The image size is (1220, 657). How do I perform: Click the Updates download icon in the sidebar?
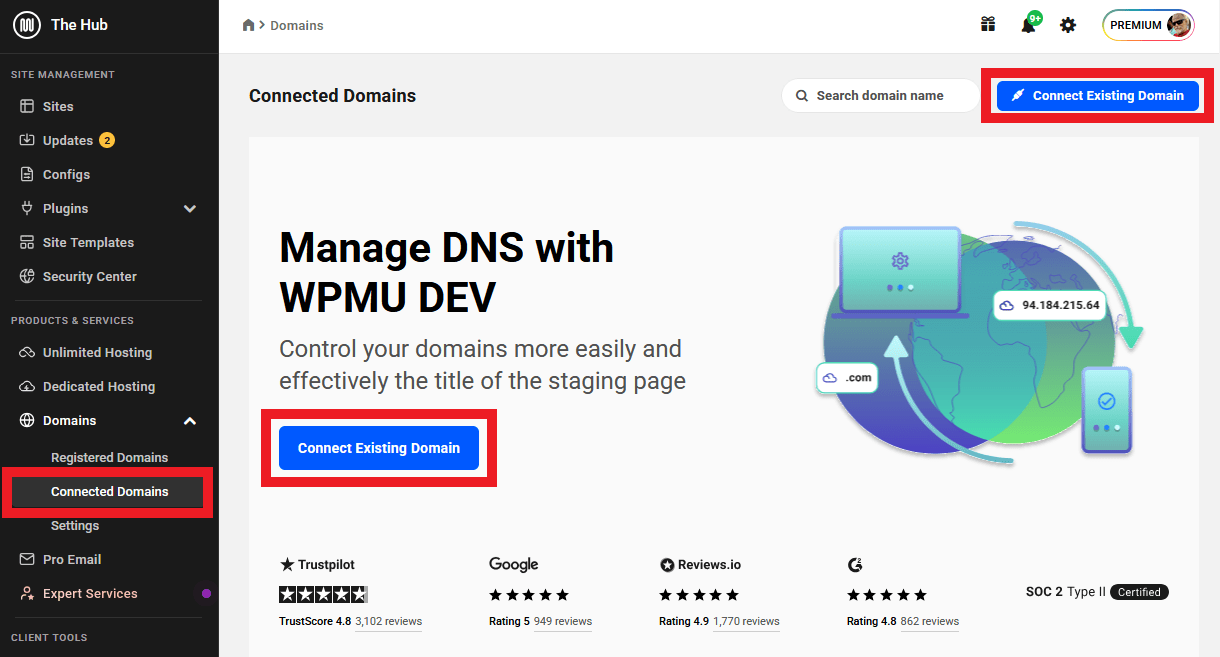(x=27, y=140)
